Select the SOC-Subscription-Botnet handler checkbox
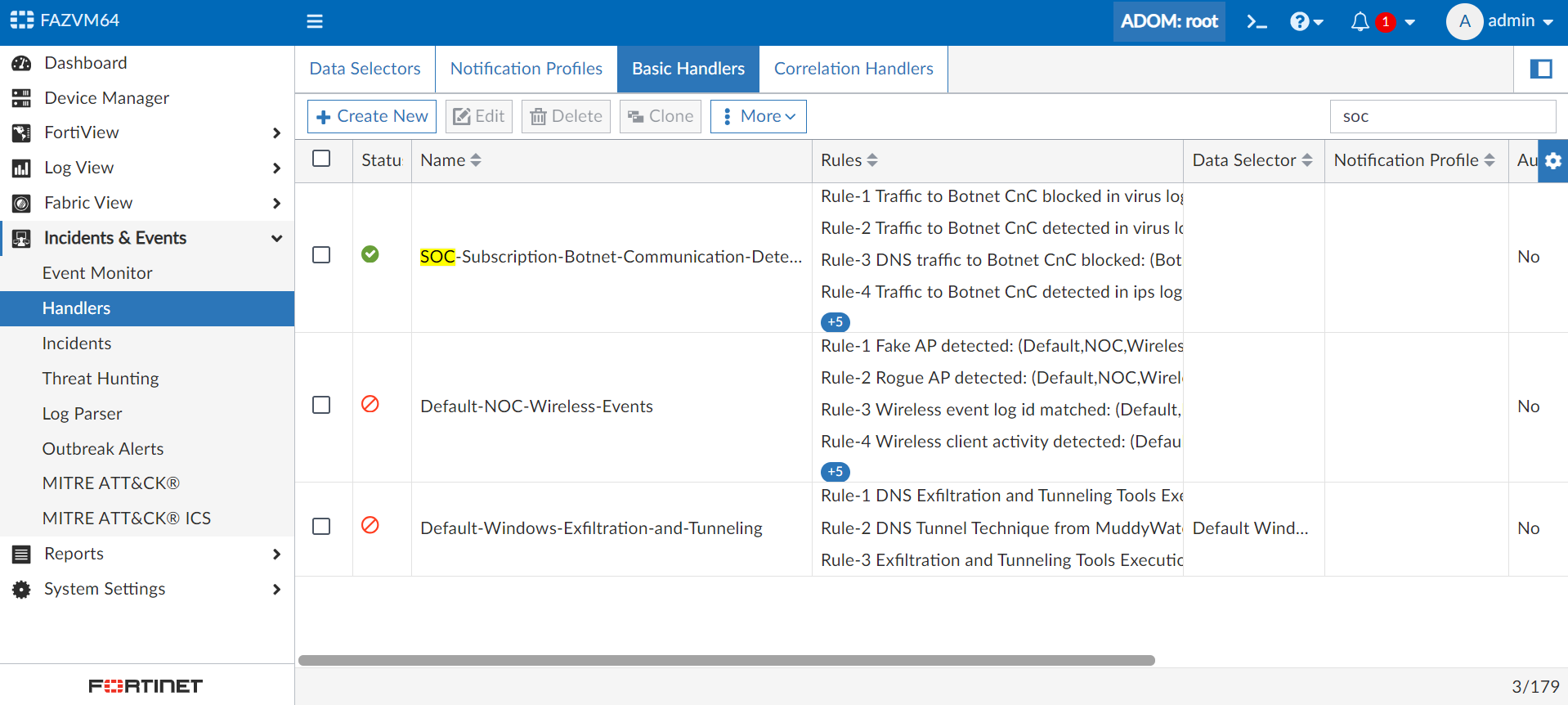Viewport: 1568px width, 705px height. coord(321,255)
